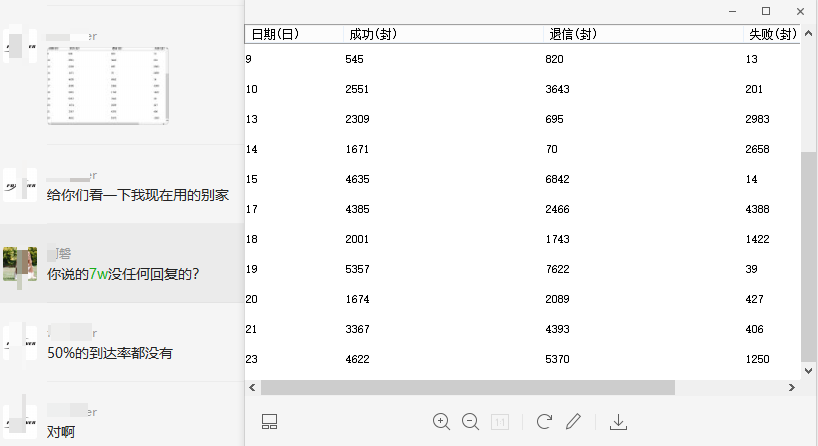The height and width of the screenshot is (446, 818).
Task: Click the bounce value 2466
Action: click(x=557, y=209)
